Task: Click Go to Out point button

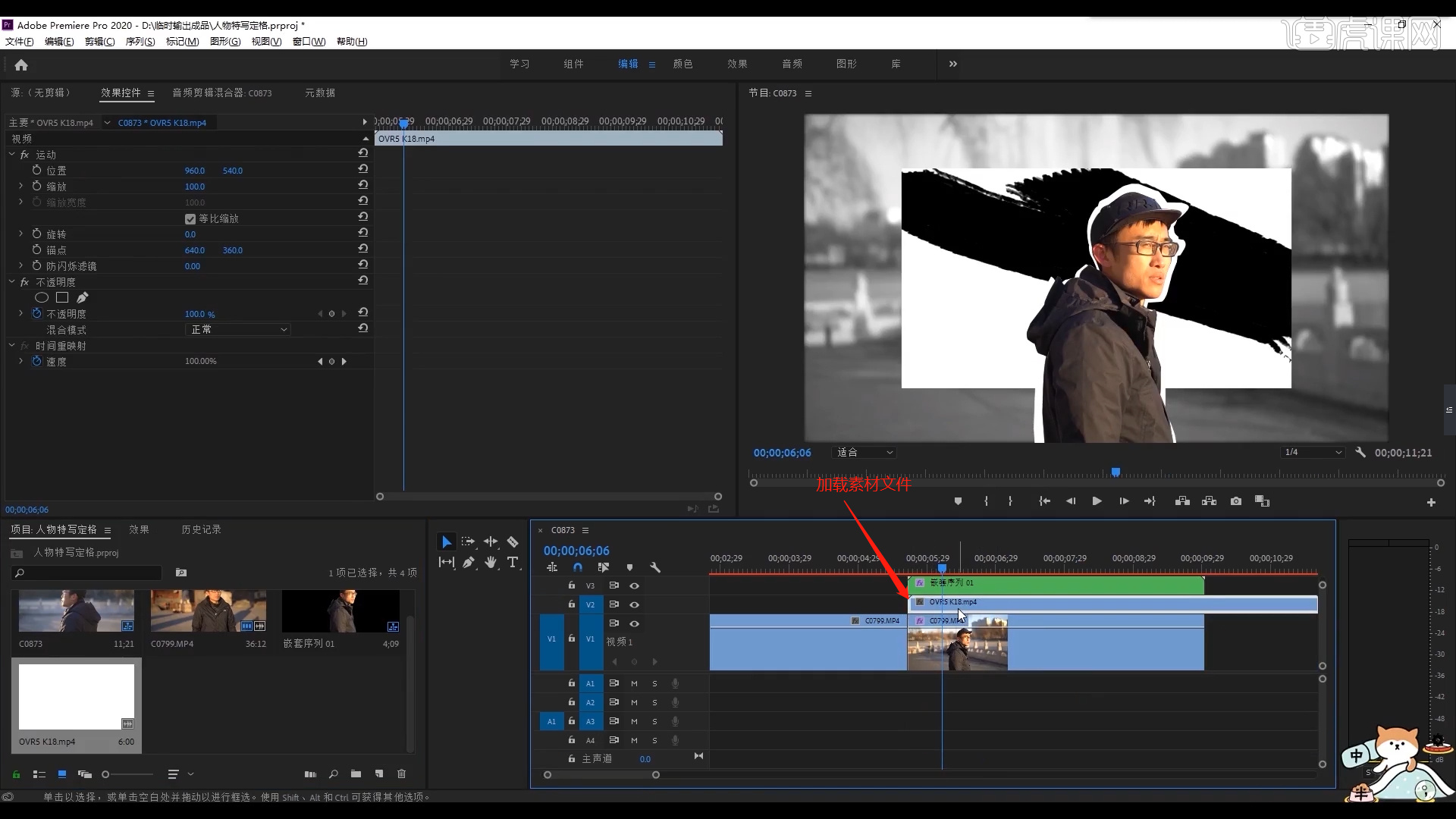Action: click(1150, 501)
